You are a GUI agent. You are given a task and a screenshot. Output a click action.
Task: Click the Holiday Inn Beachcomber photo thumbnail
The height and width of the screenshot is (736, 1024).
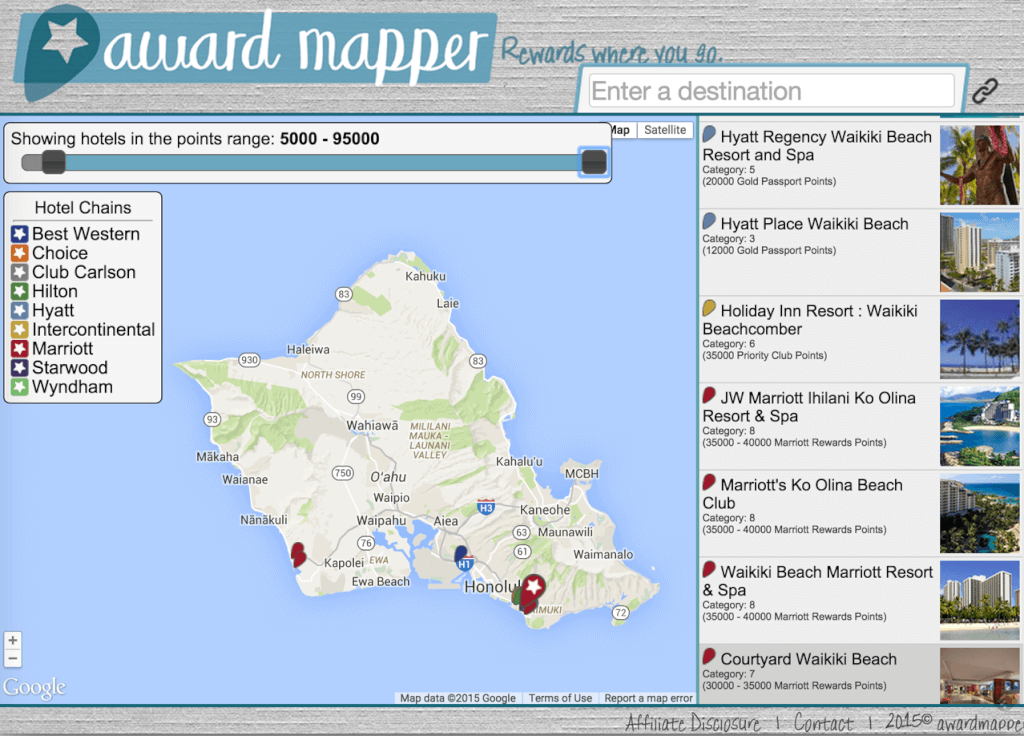coord(979,339)
